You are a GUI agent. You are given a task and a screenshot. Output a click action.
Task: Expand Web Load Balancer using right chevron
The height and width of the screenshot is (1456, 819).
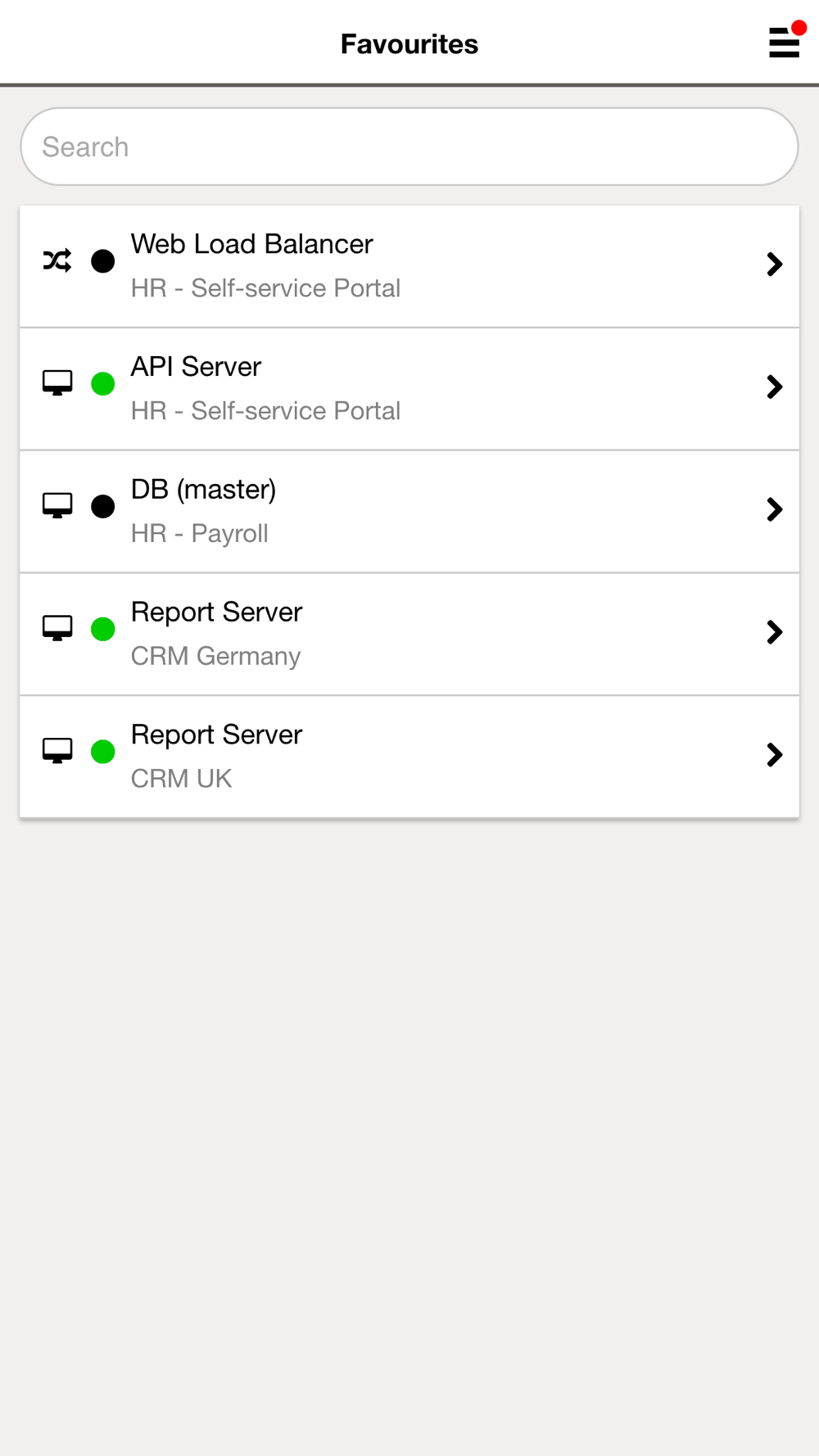[775, 264]
